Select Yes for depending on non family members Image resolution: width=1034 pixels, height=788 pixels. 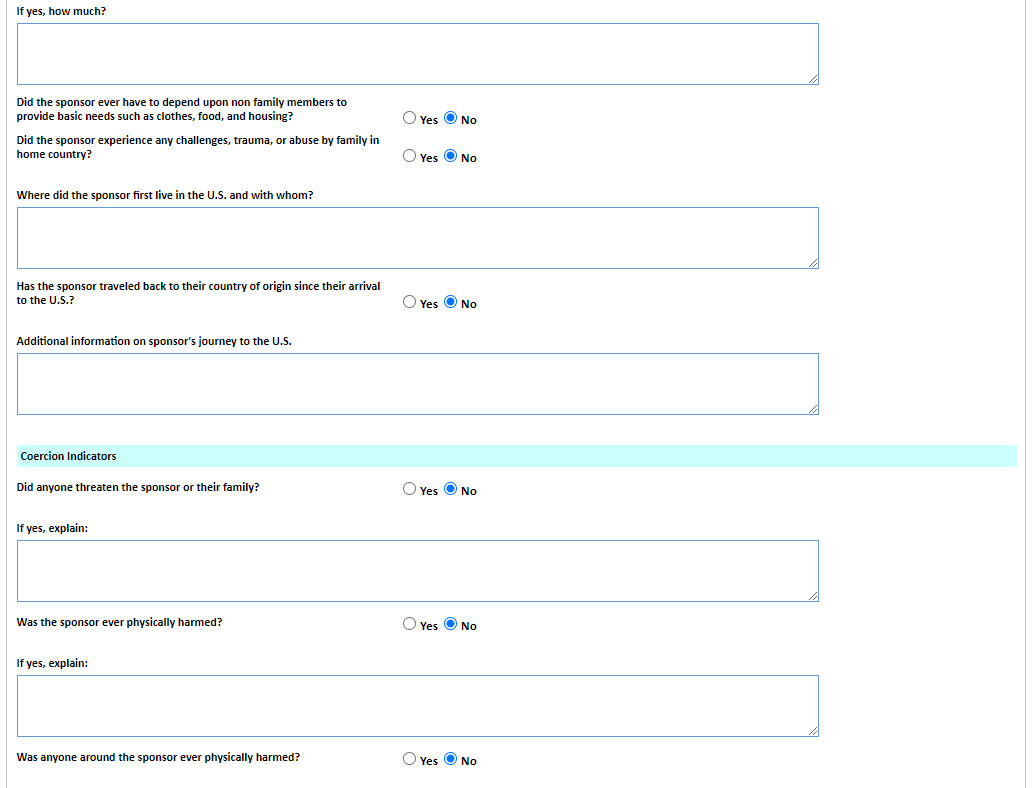pyautogui.click(x=410, y=118)
